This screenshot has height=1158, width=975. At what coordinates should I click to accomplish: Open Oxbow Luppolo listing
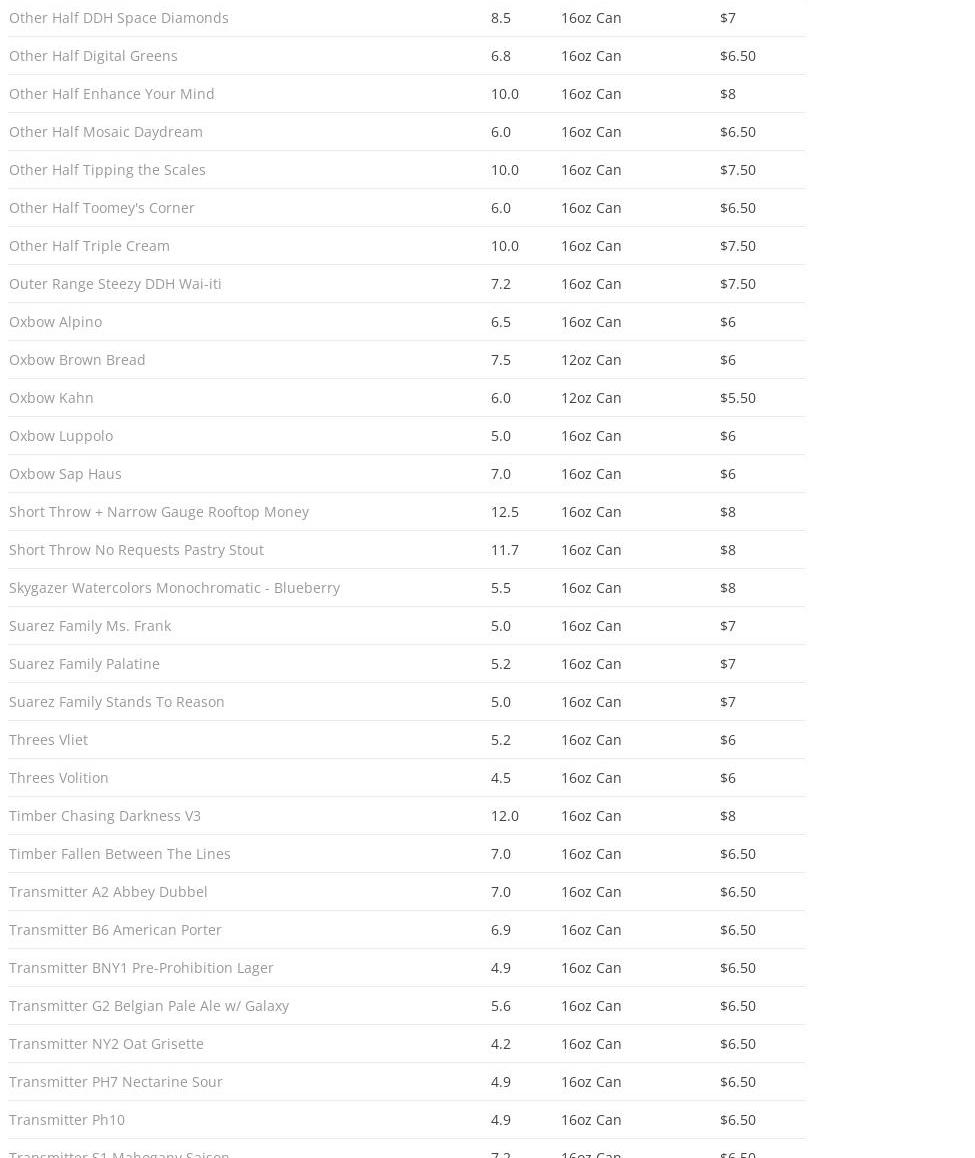pos(61,436)
